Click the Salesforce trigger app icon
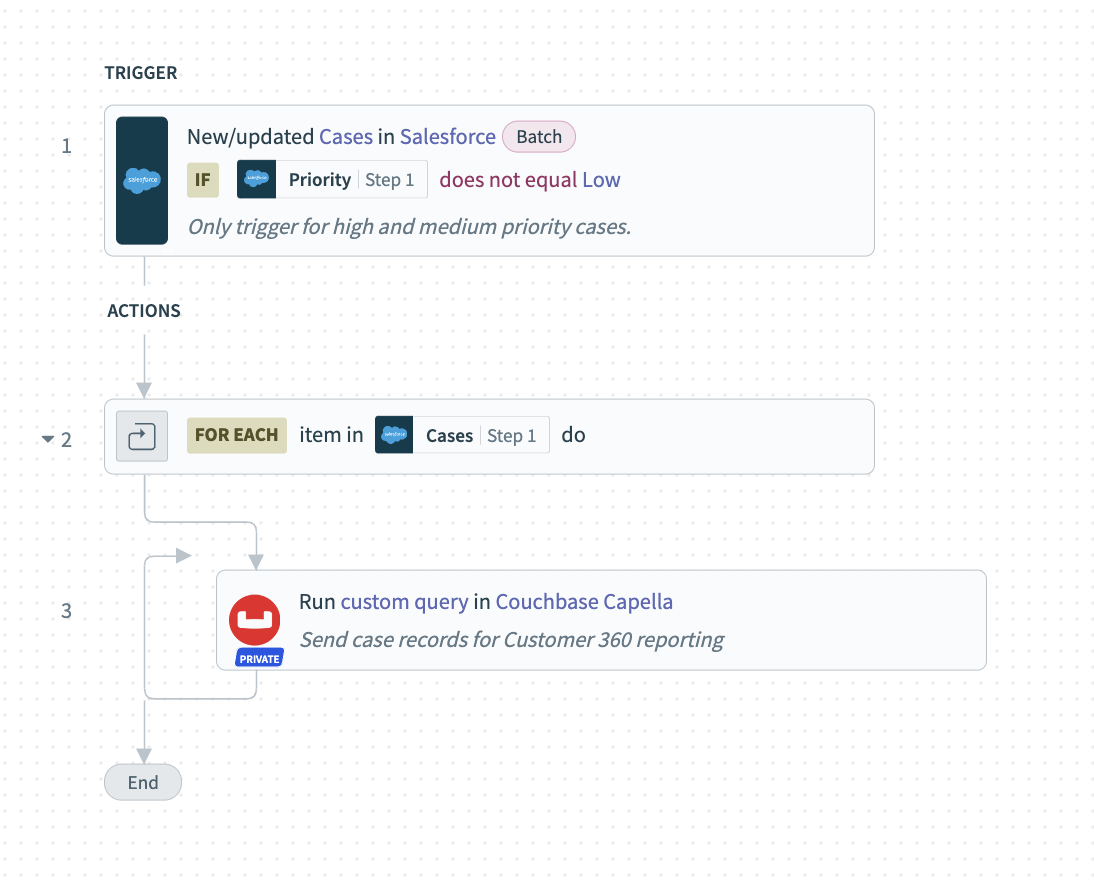 point(142,181)
